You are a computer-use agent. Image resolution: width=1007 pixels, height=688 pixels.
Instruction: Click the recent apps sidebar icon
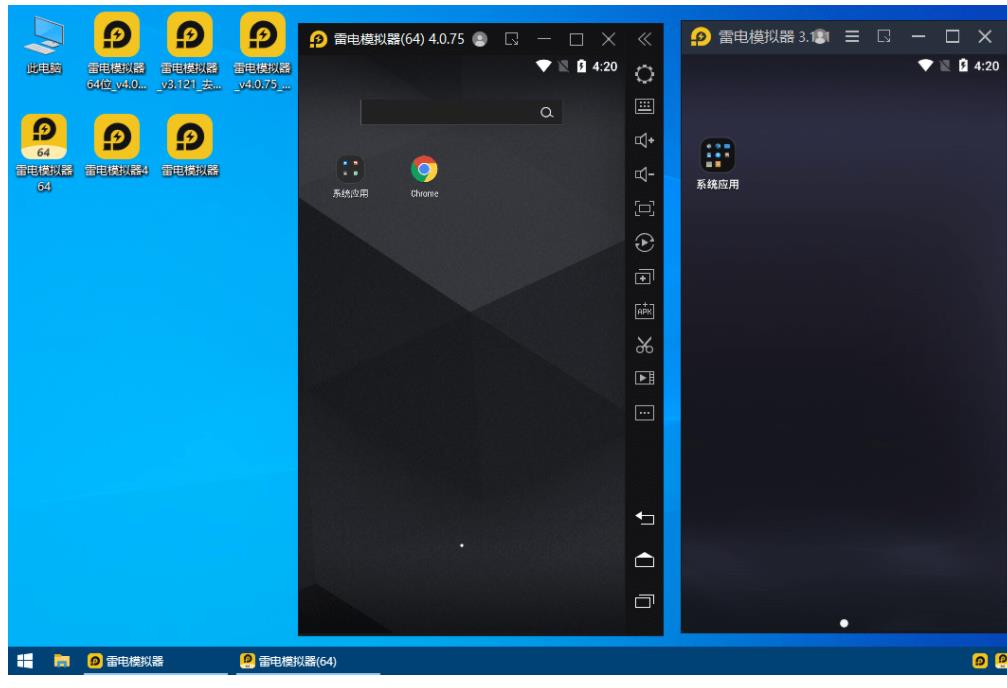coord(644,601)
